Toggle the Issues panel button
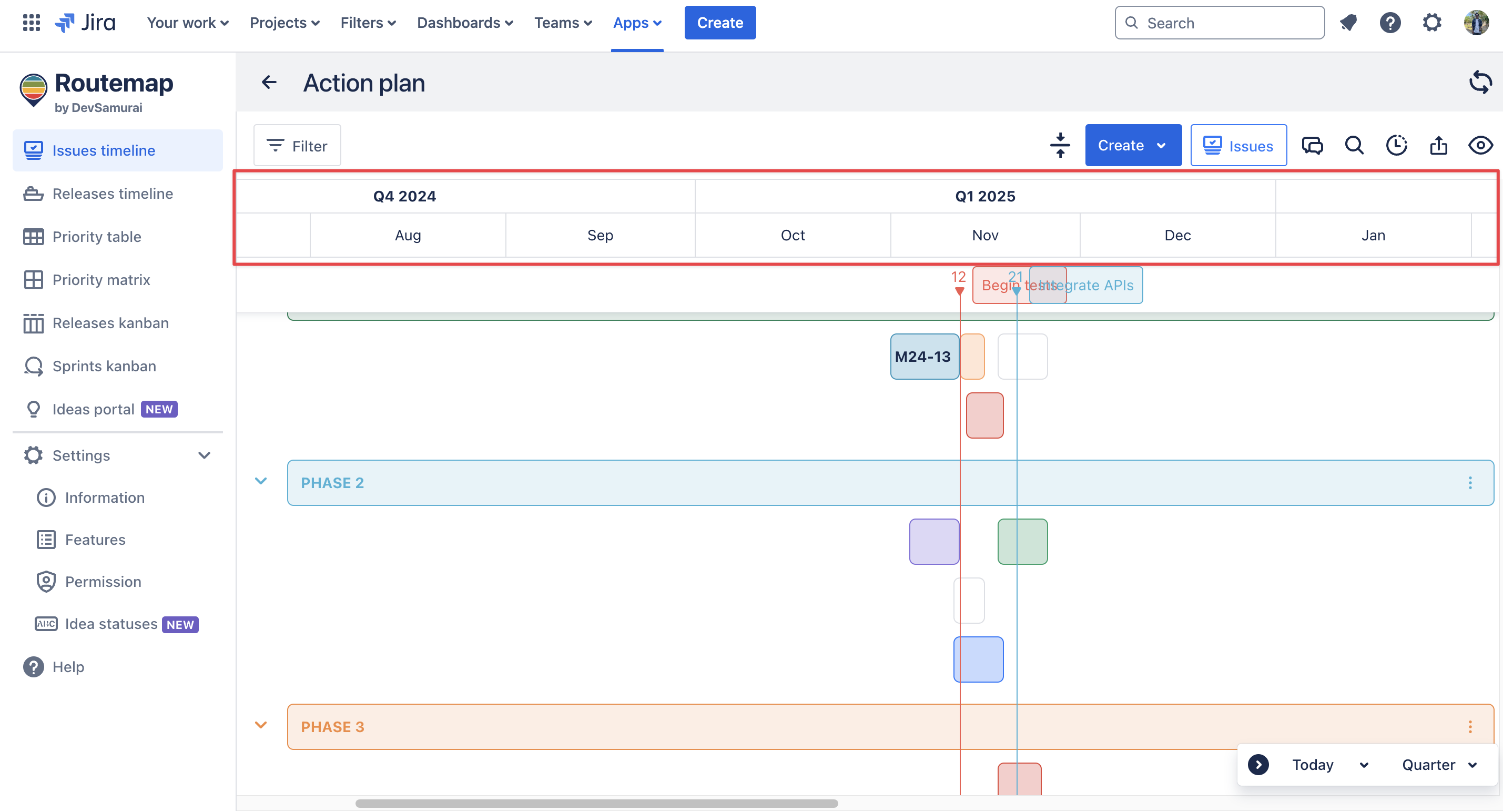This screenshot has height=812, width=1503. coord(1238,145)
